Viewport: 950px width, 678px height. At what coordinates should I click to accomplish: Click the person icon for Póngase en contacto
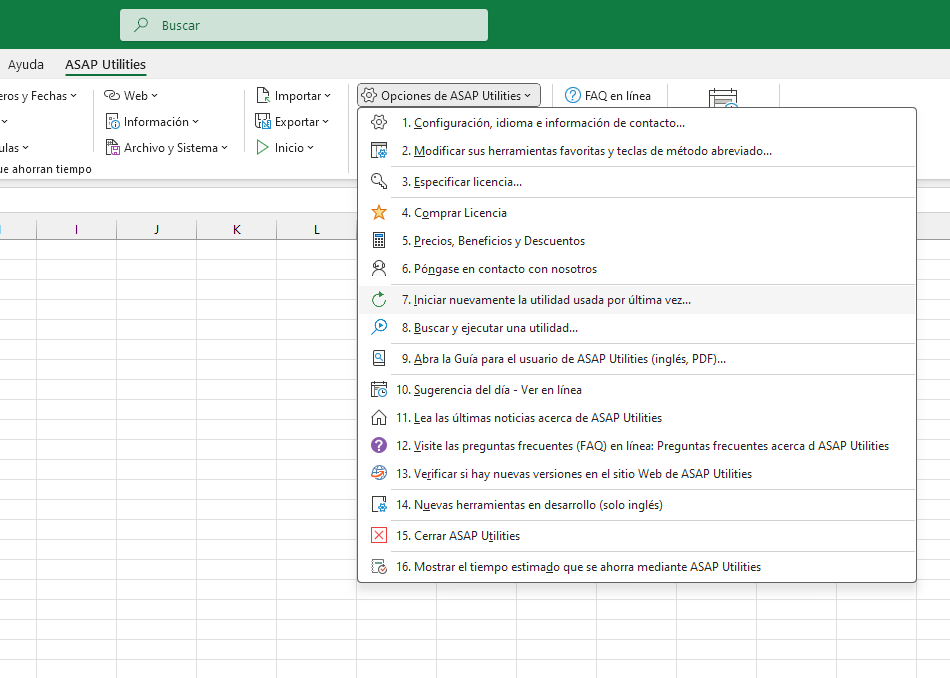point(379,268)
